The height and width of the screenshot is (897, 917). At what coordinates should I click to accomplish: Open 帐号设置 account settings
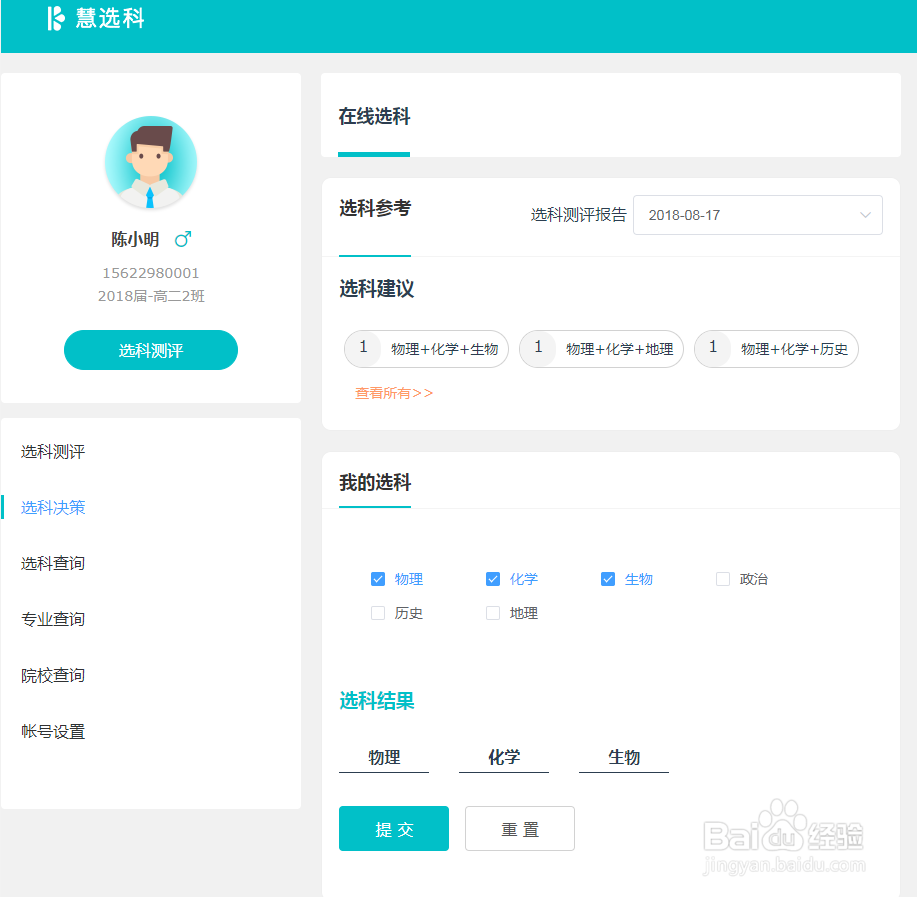52,731
